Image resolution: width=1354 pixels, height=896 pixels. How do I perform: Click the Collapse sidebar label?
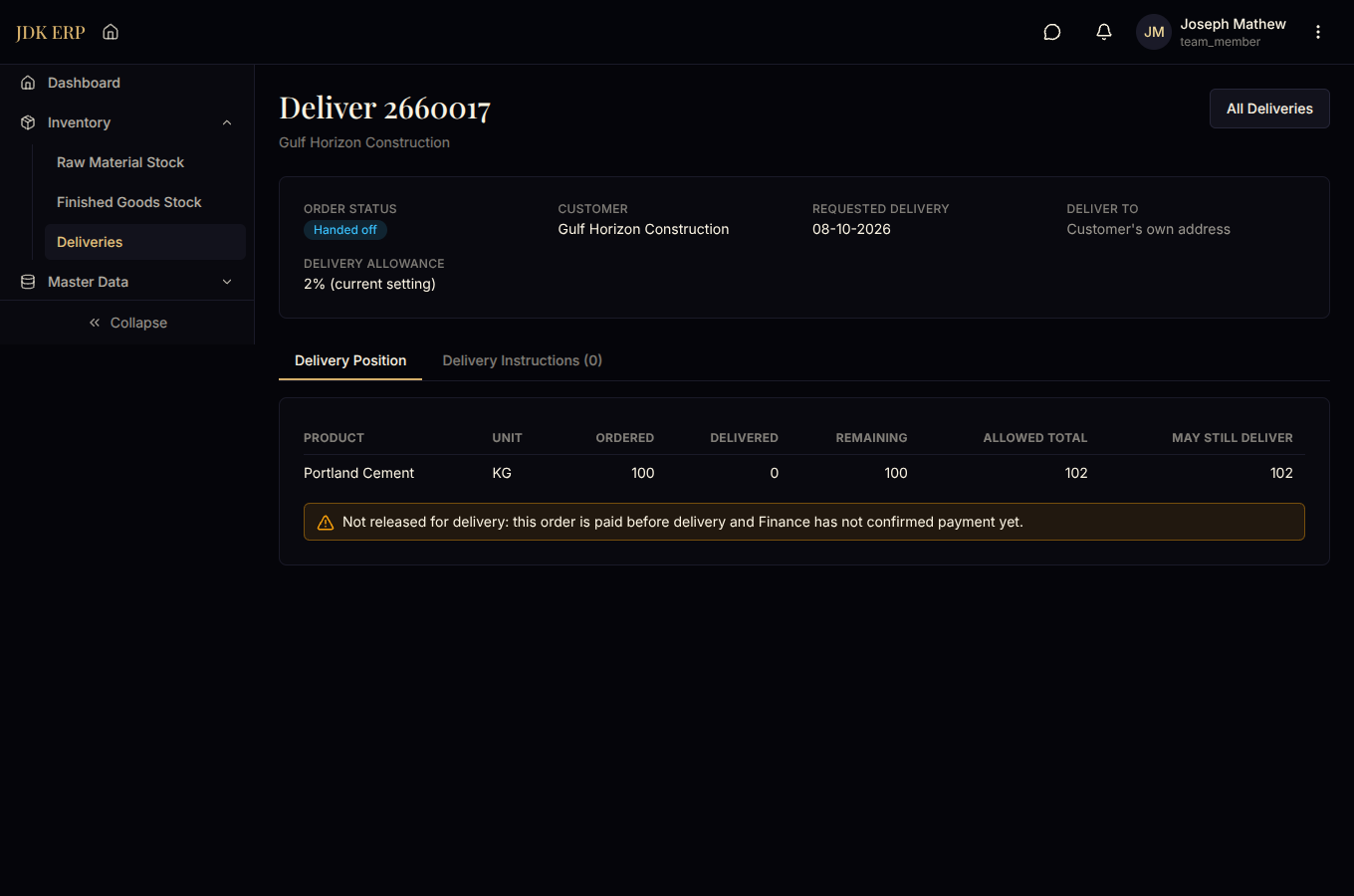pos(138,323)
